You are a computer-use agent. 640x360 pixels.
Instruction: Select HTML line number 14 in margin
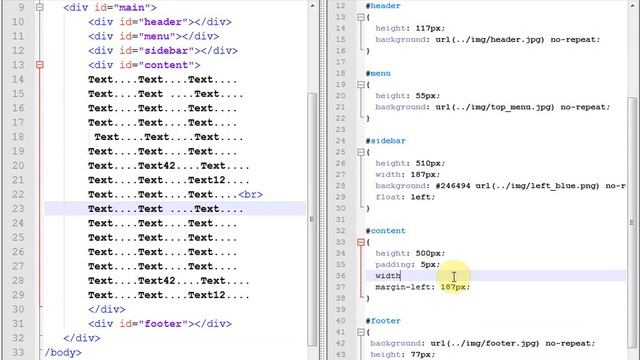tap(18, 79)
